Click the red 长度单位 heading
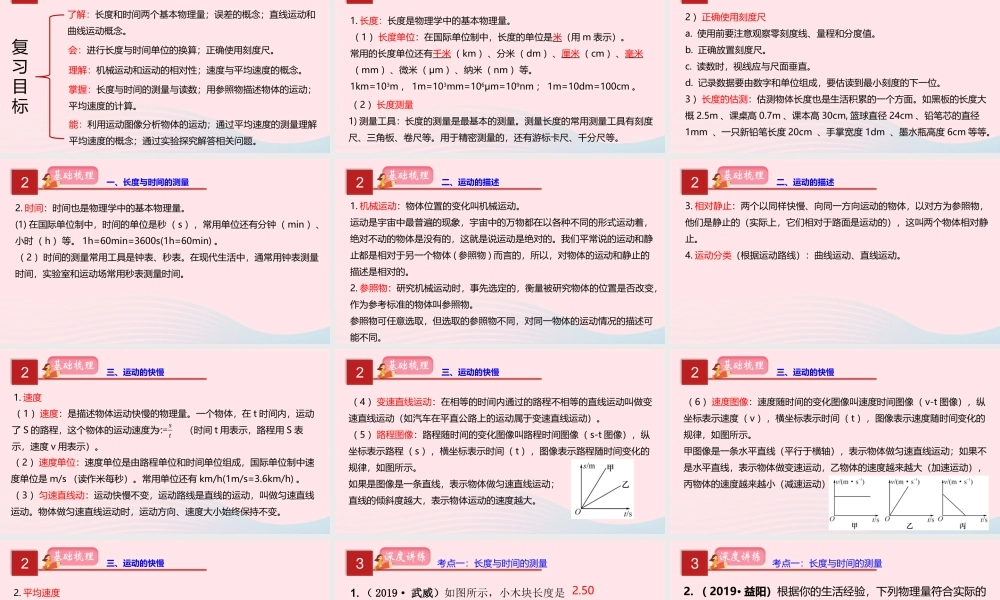 point(396,37)
